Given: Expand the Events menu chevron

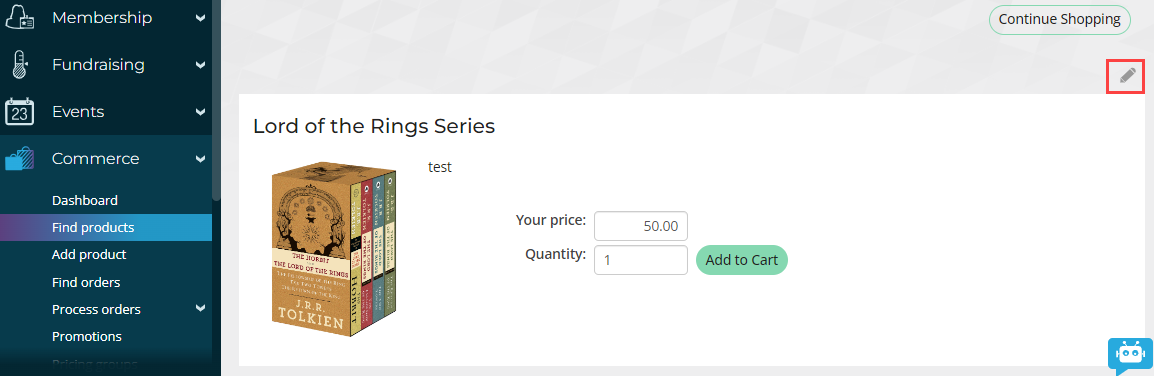Looking at the screenshot, I should point(201,112).
